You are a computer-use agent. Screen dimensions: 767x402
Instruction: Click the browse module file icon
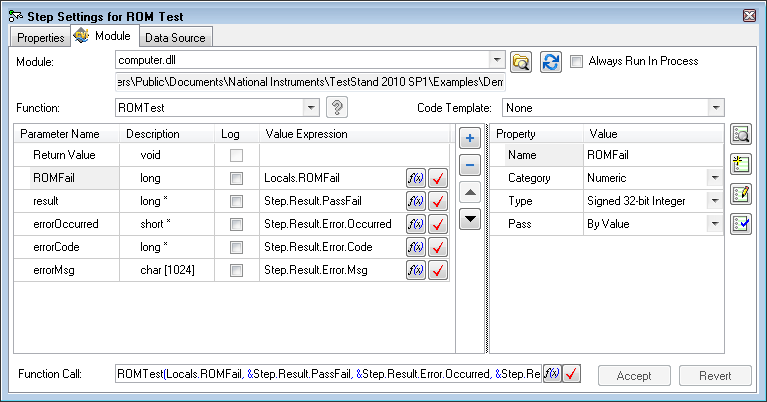pos(520,62)
